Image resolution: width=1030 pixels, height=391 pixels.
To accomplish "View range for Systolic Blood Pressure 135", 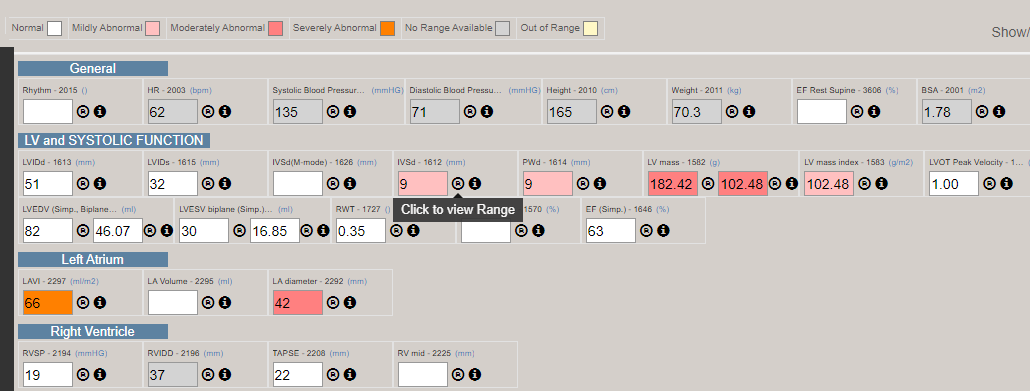I will 332,112.
